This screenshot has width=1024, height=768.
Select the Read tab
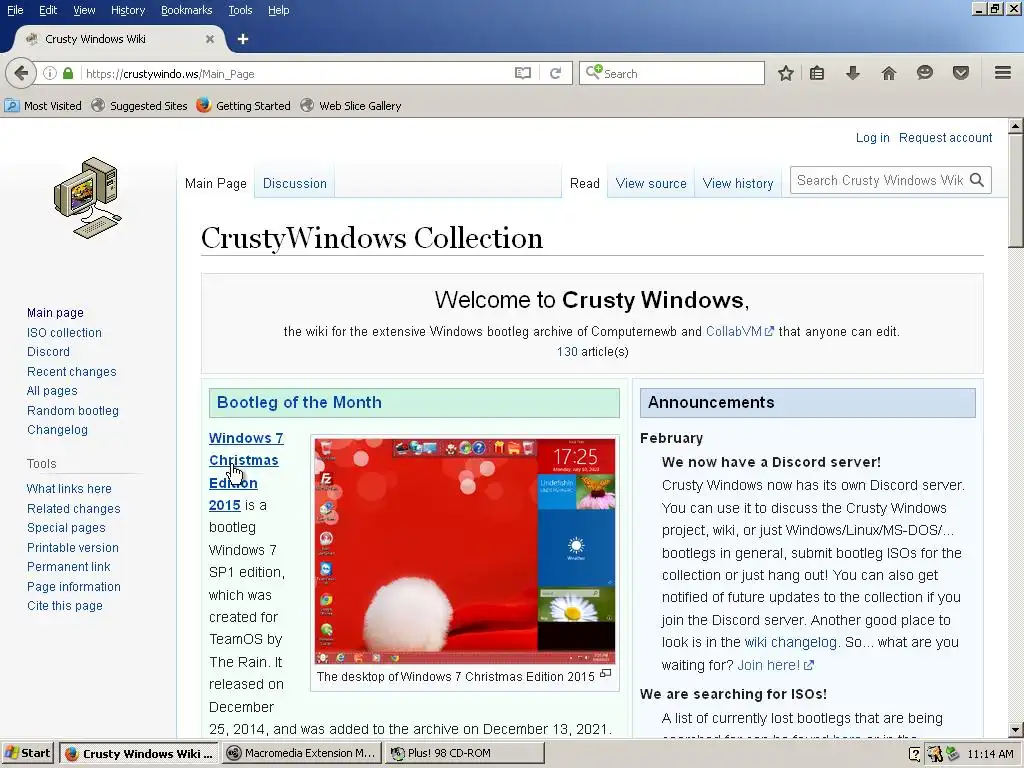584,184
